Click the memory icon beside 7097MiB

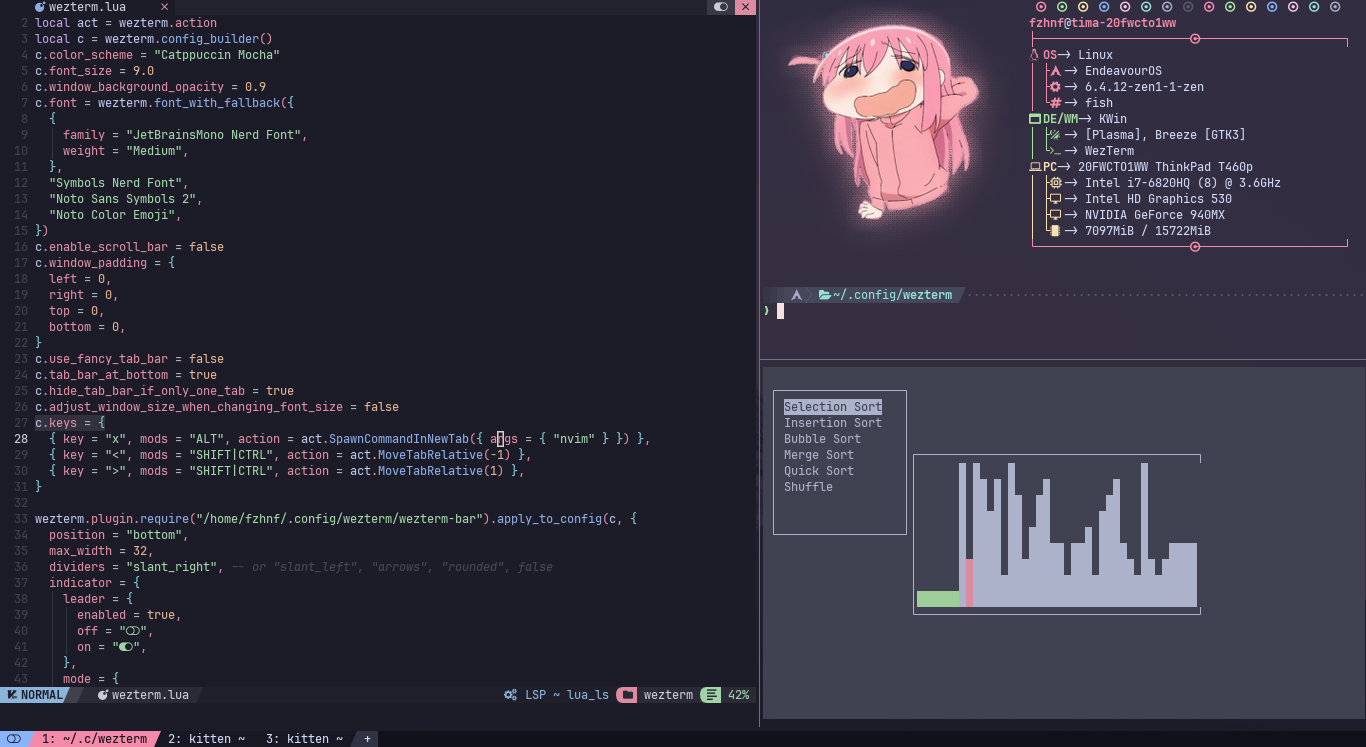(x=1054, y=231)
